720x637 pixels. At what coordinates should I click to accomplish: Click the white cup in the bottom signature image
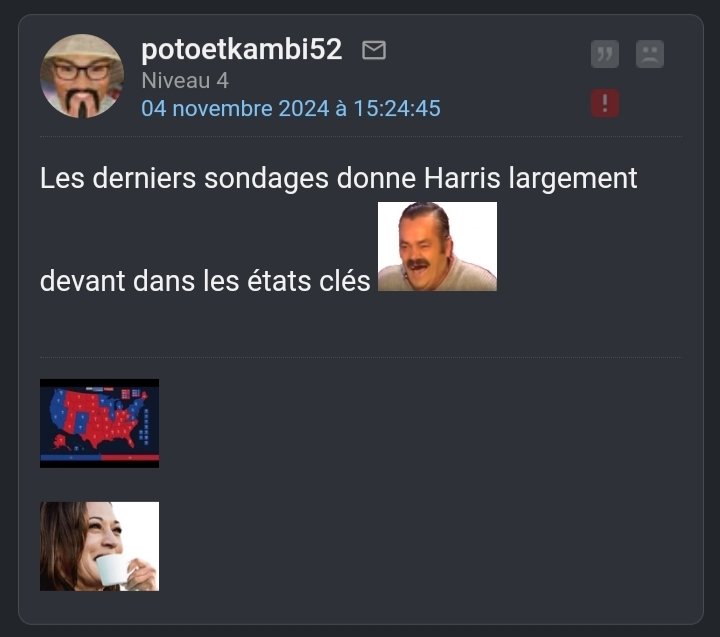click(x=113, y=569)
